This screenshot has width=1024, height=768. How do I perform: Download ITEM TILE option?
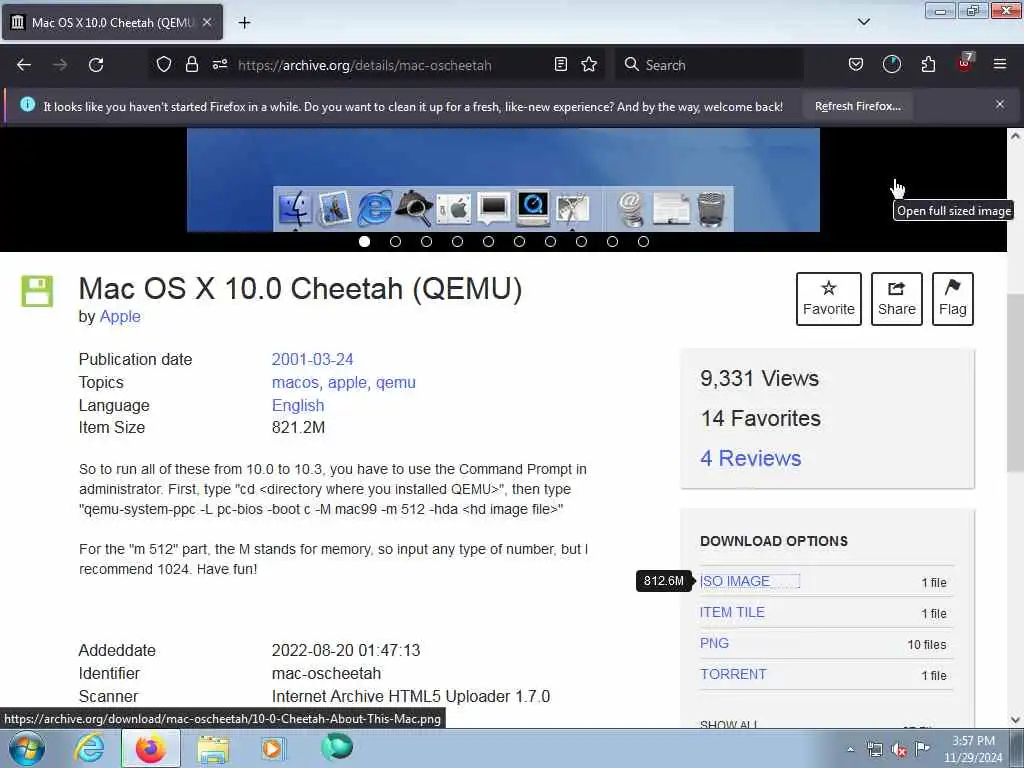(x=732, y=612)
